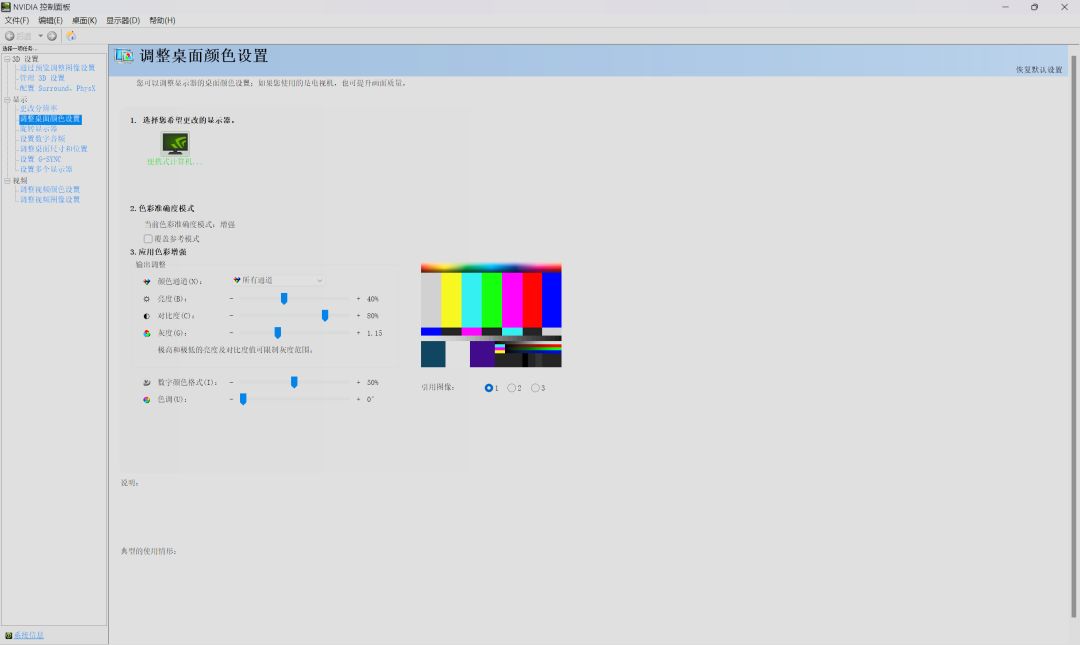Screen dimensions: 1080x645
Task: Click the plus sign of the 色调(U) slider
Action: click(x=358, y=399)
